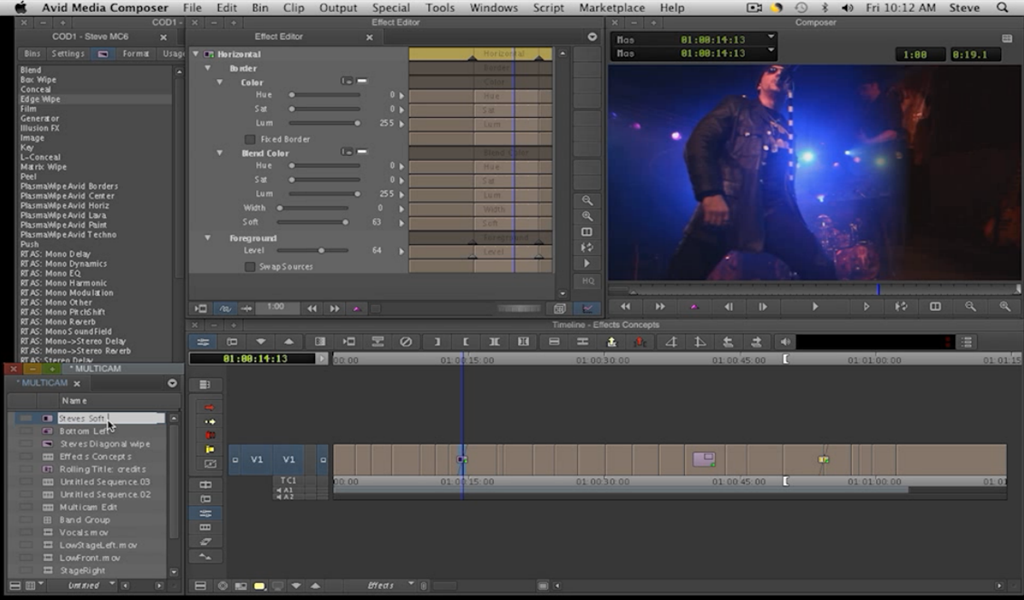The width and height of the screenshot is (1024, 600).
Task: Click yellow Extract/Splice-in segment arrow
Action: pos(209,422)
